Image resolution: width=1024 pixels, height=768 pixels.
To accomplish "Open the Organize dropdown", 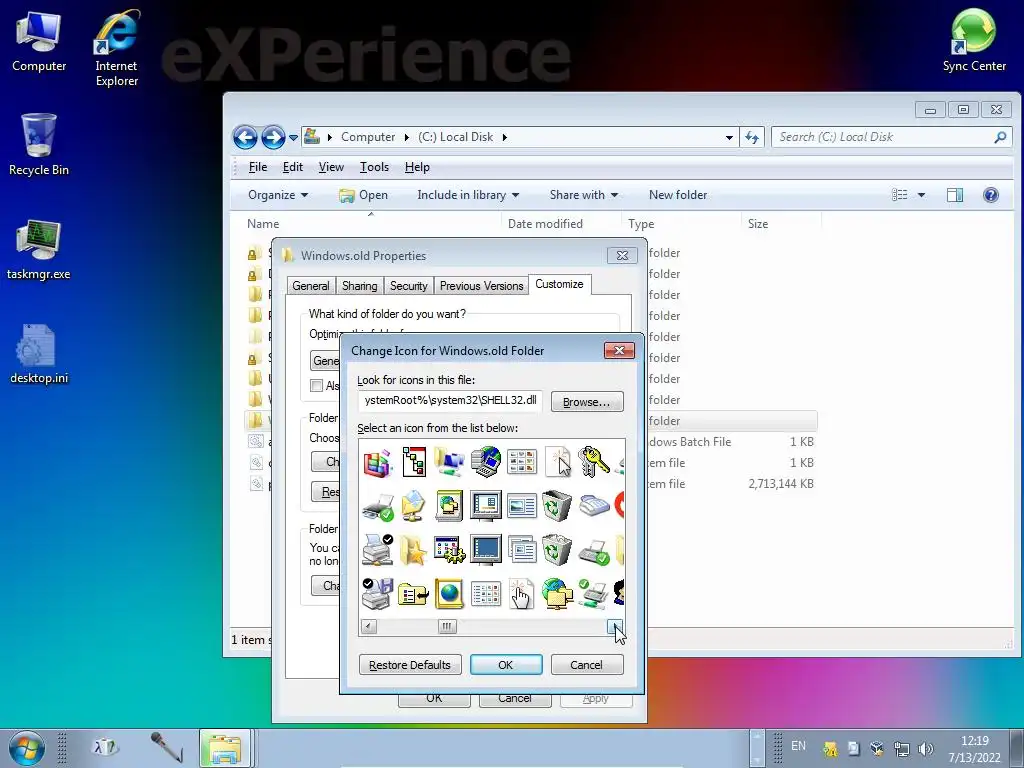I will [278, 195].
